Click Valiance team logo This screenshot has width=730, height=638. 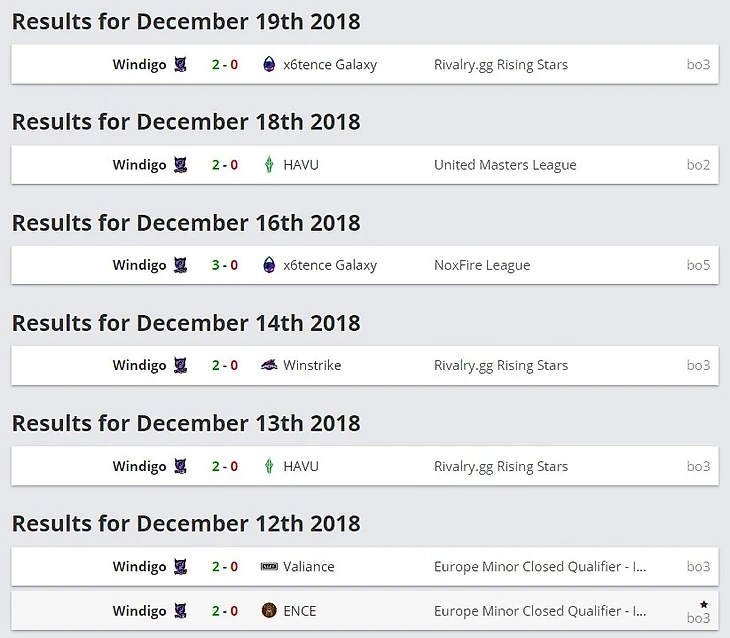click(x=268, y=567)
